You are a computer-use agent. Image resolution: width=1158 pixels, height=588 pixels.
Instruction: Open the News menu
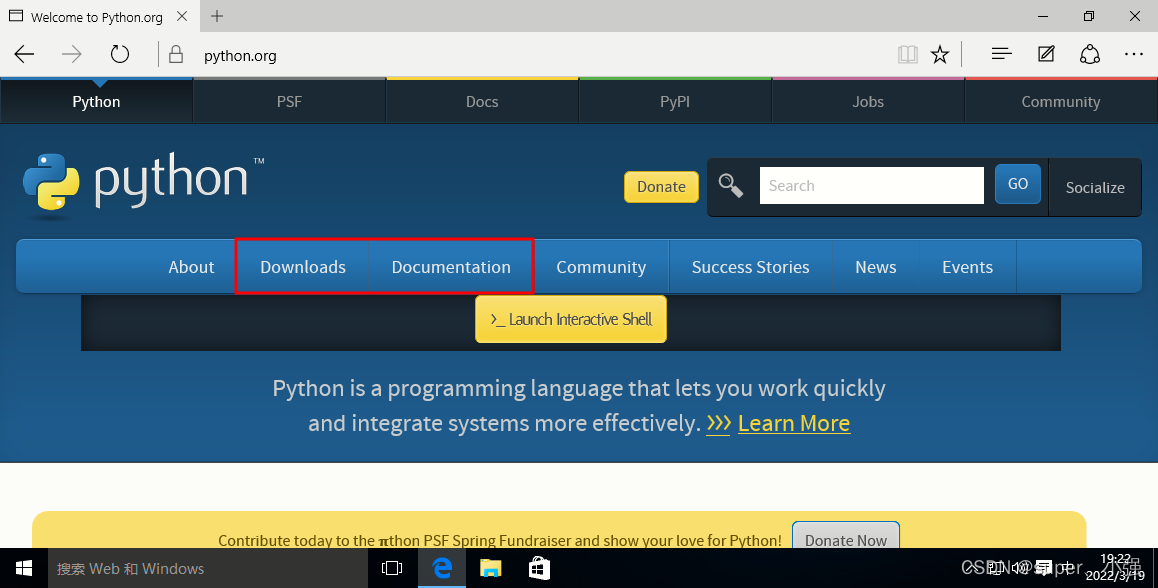[x=876, y=267]
